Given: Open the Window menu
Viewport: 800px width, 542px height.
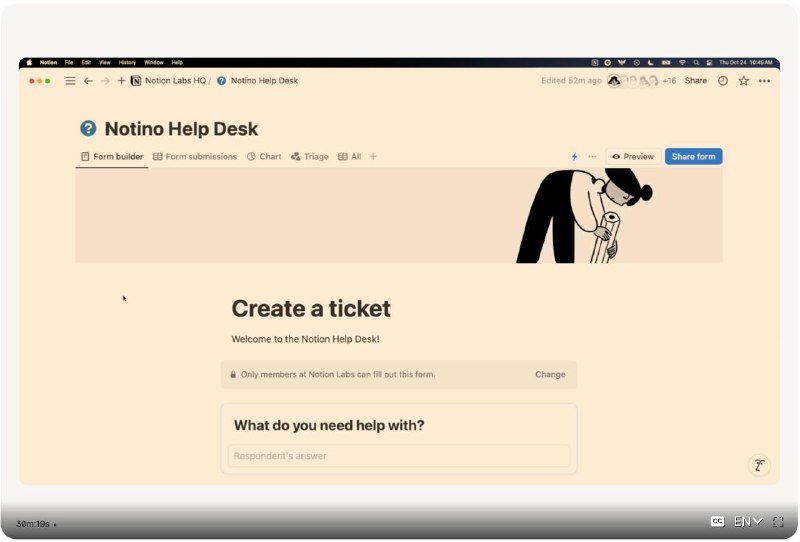Looking at the screenshot, I should 154,62.
